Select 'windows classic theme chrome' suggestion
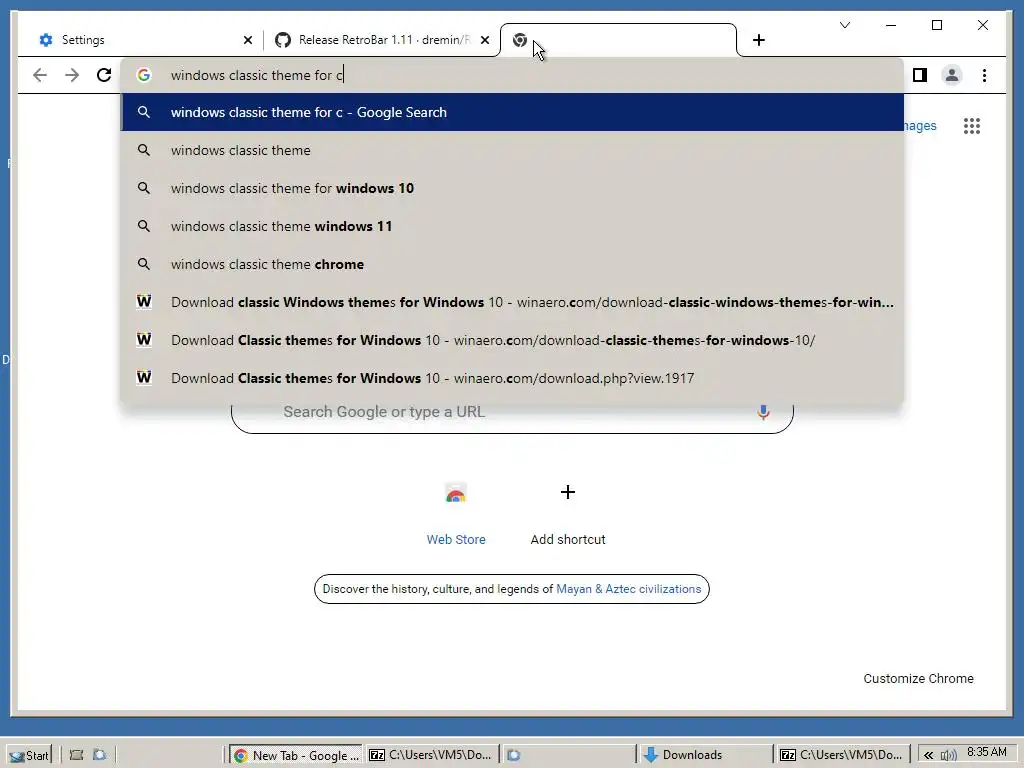 coord(512,264)
